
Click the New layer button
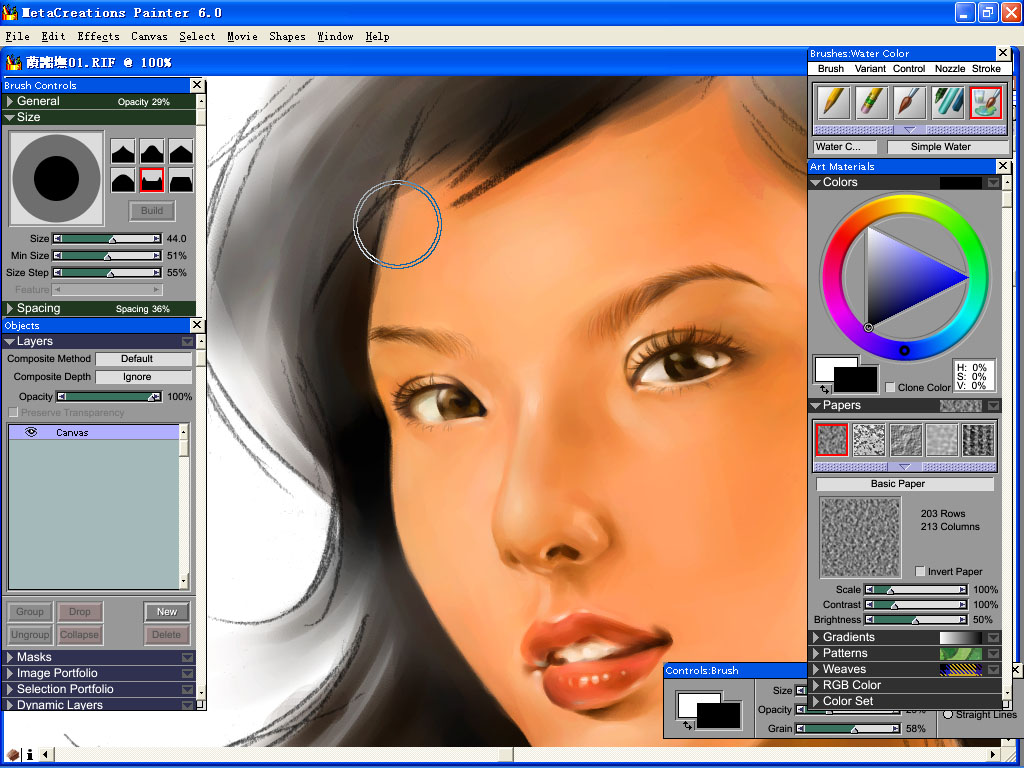pyautogui.click(x=167, y=612)
